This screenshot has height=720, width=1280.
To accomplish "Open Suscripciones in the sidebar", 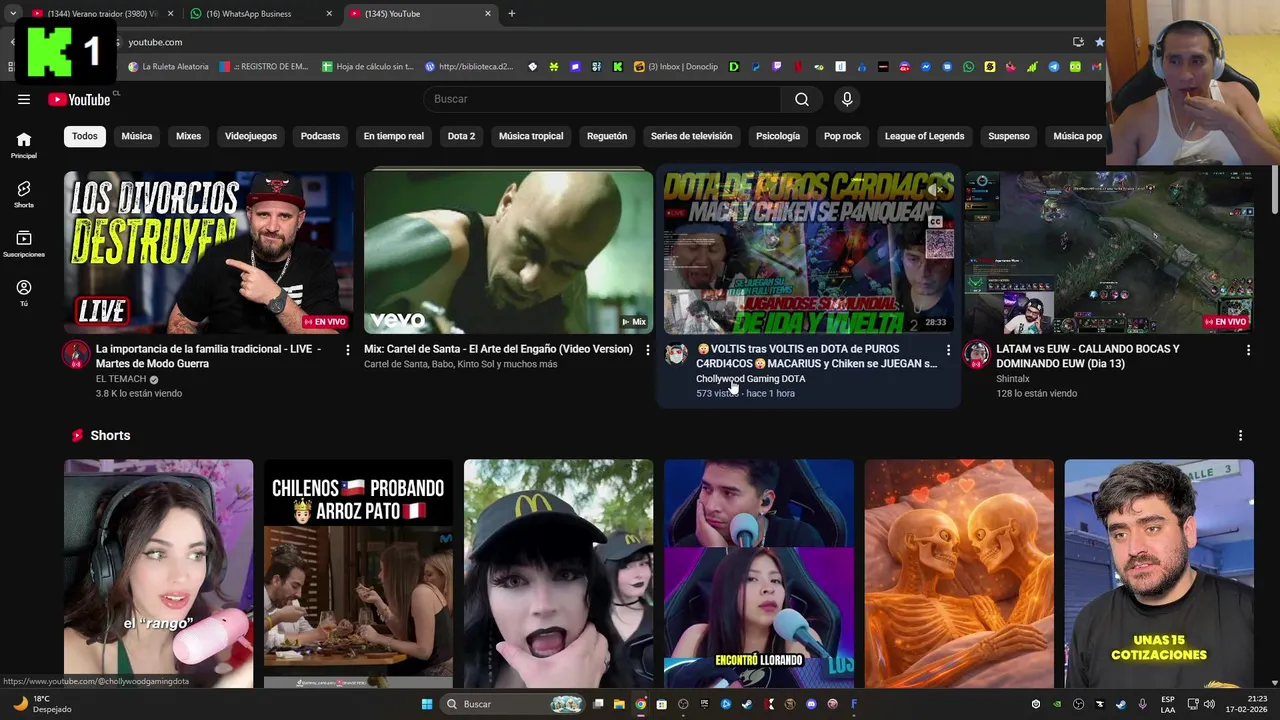I will click(x=24, y=244).
